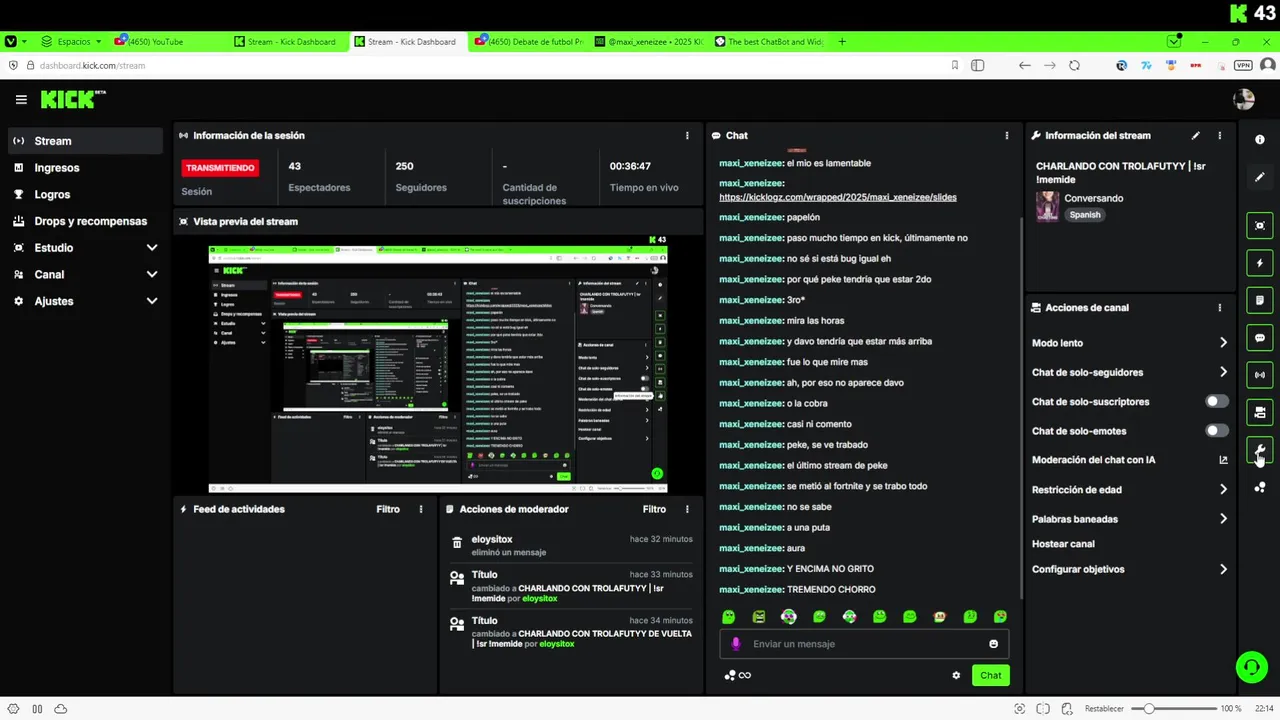Adjust the browser zoom slider
The width and height of the screenshot is (1280, 720).
click(x=1172, y=709)
